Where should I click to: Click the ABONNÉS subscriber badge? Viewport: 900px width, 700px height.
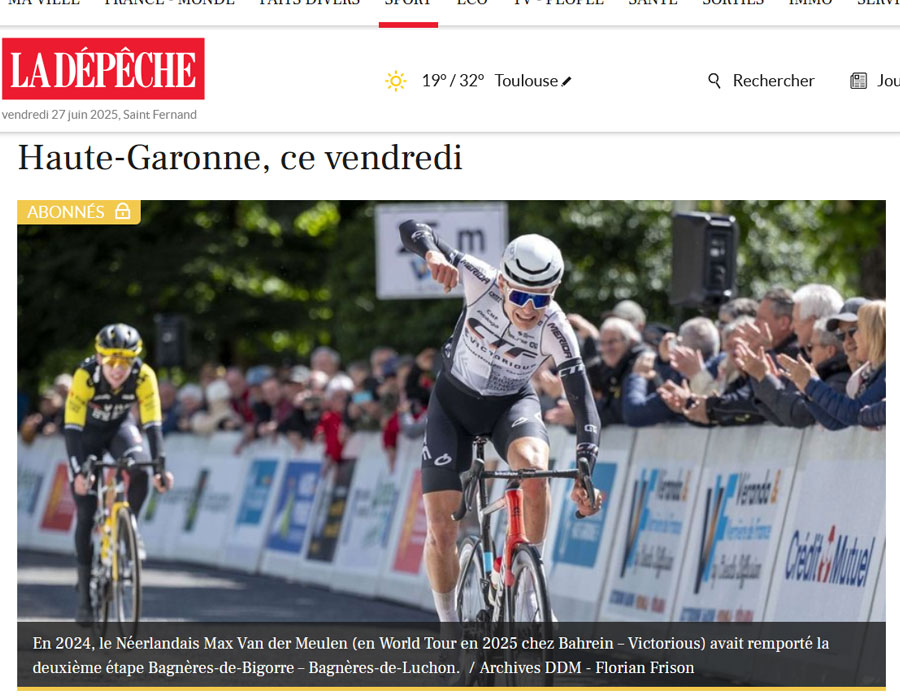tap(79, 212)
